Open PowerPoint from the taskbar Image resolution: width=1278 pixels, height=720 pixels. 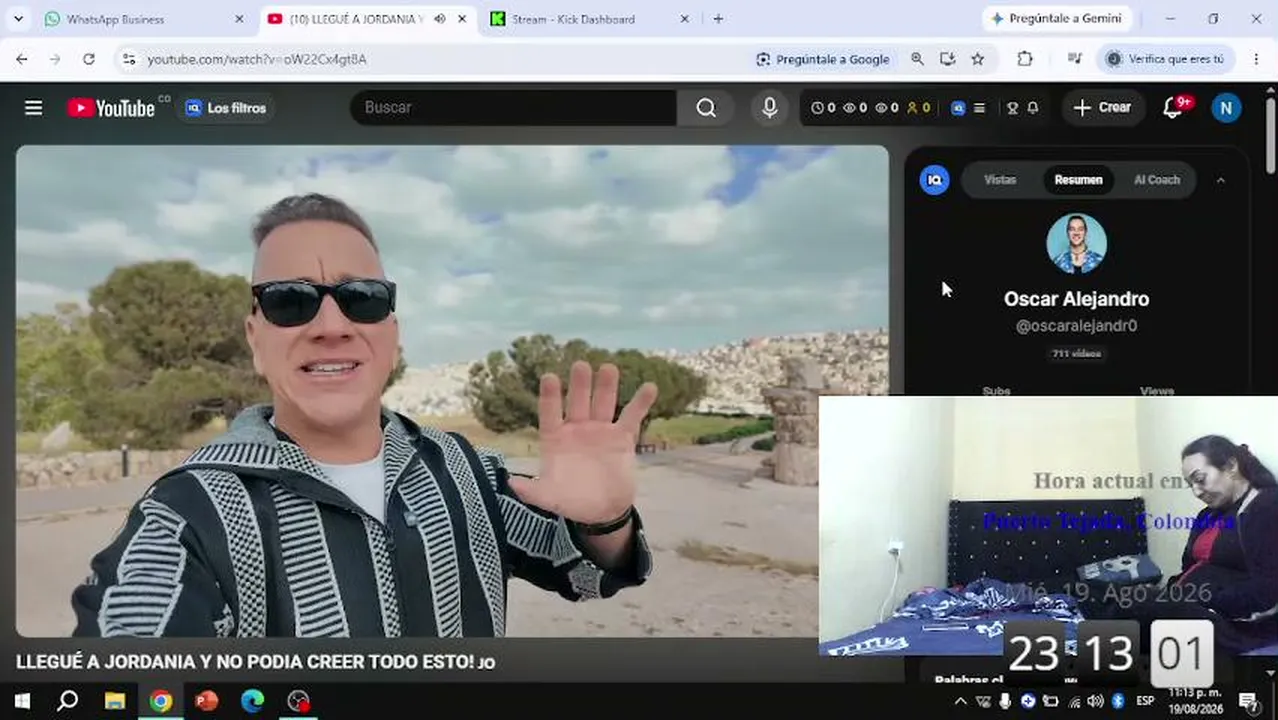click(x=206, y=701)
